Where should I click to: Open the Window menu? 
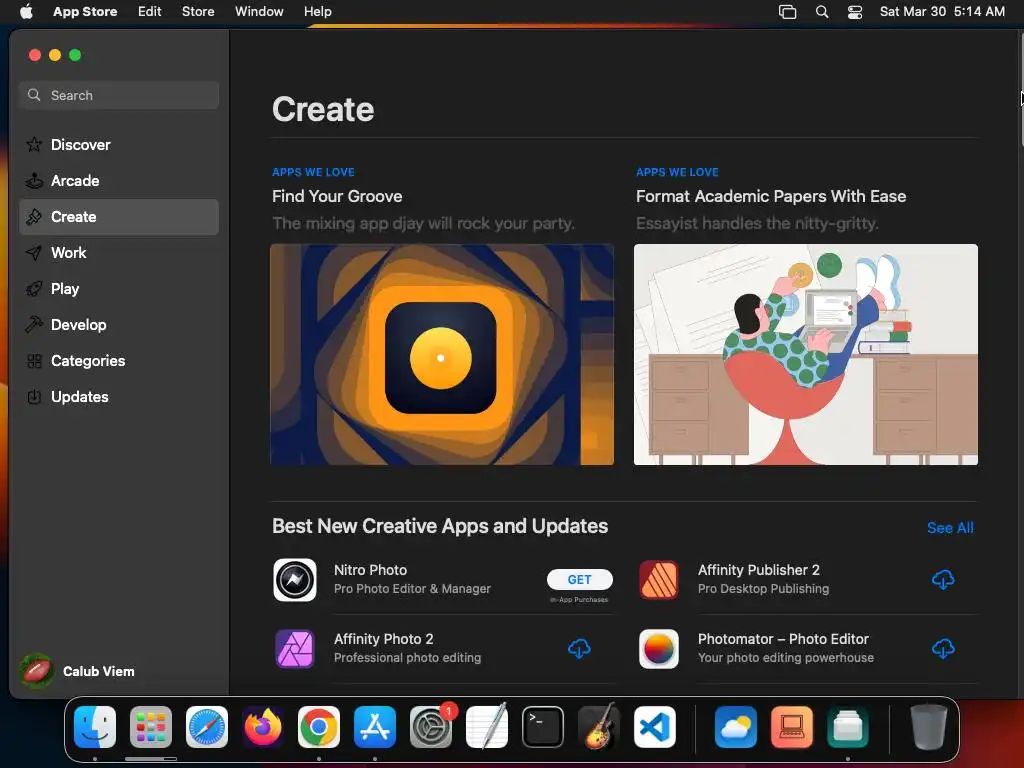(x=259, y=11)
